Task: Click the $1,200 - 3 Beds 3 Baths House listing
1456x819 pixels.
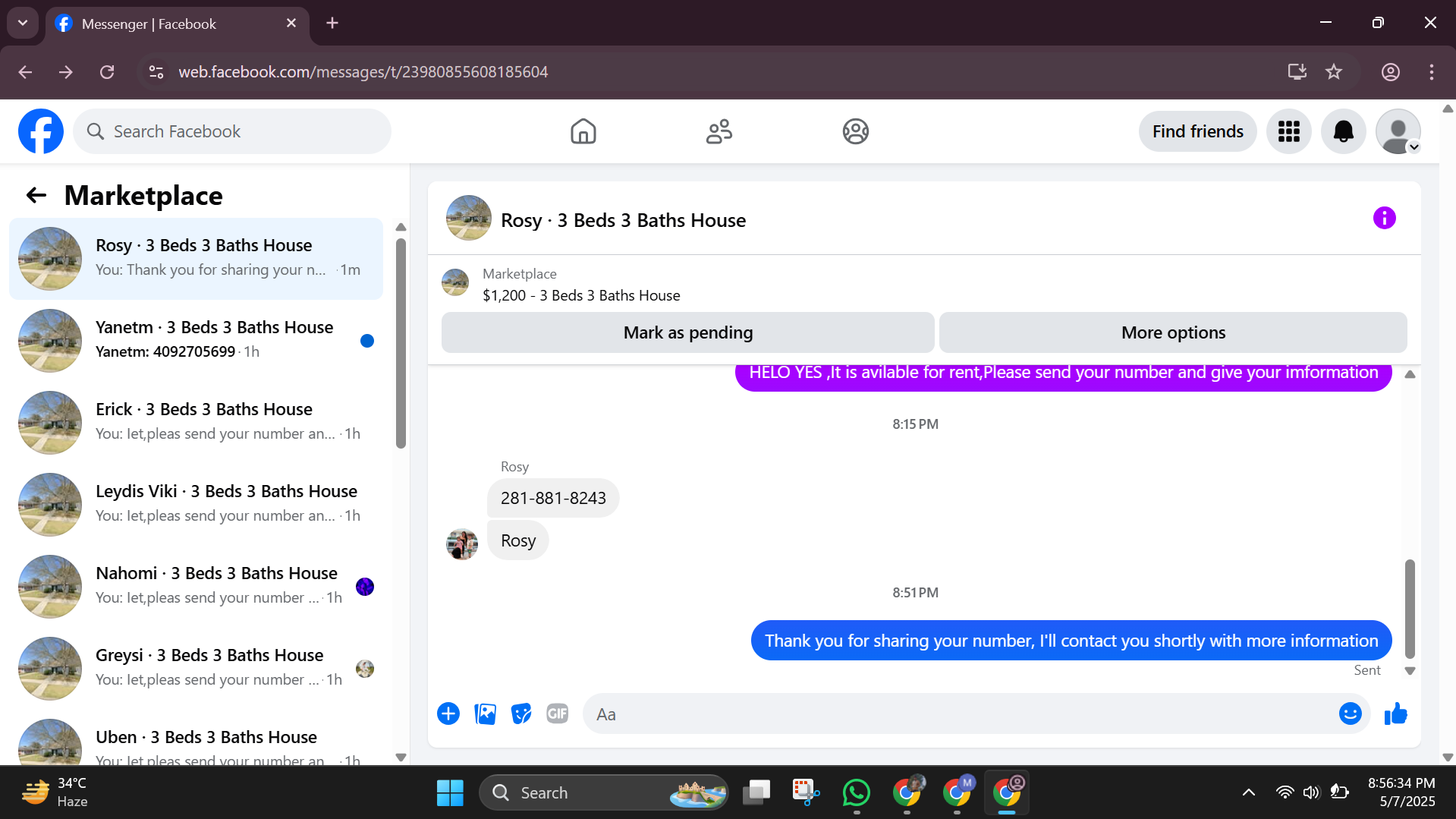Action: (x=581, y=295)
